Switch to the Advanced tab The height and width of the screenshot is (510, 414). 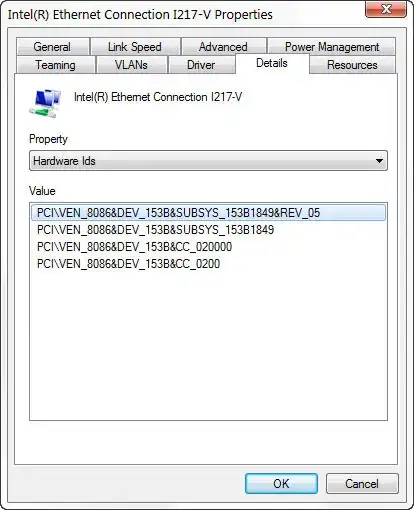click(223, 47)
